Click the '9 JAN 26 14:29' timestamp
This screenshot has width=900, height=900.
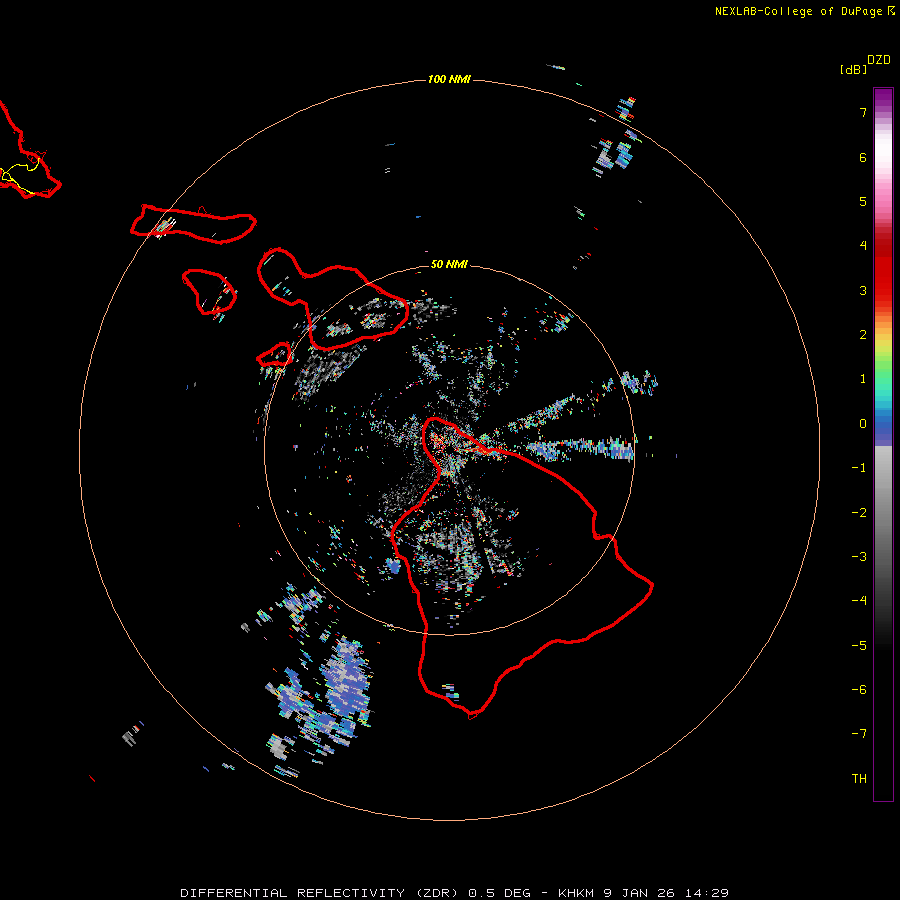666,893
